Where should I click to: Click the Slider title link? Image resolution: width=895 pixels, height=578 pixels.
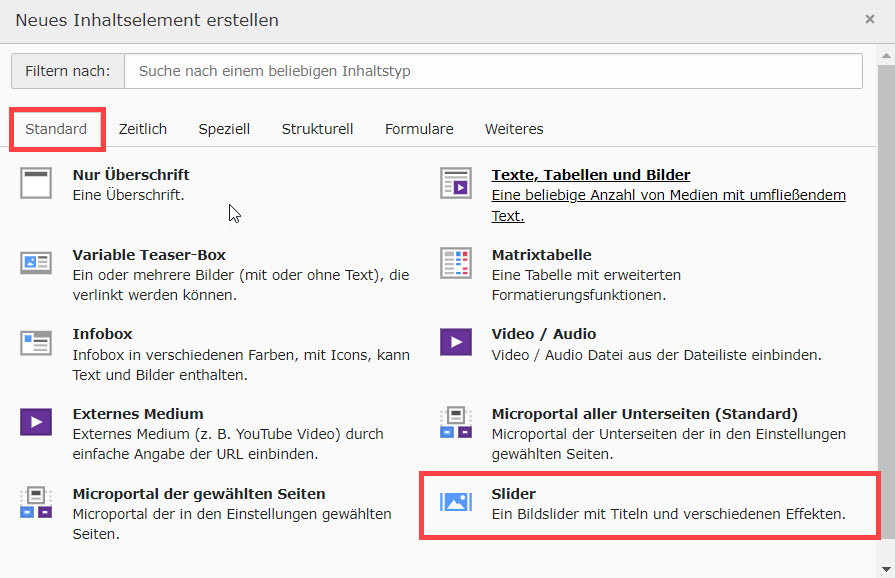pyautogui.click(x=514, y=494)
